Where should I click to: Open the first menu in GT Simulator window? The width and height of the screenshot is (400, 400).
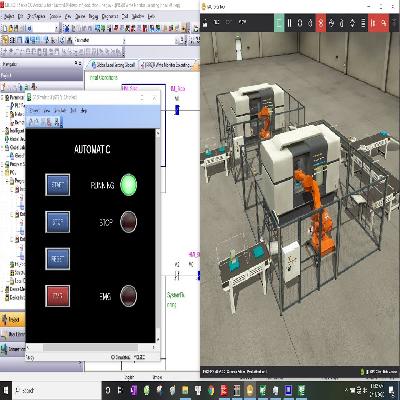tap(34, 110)
